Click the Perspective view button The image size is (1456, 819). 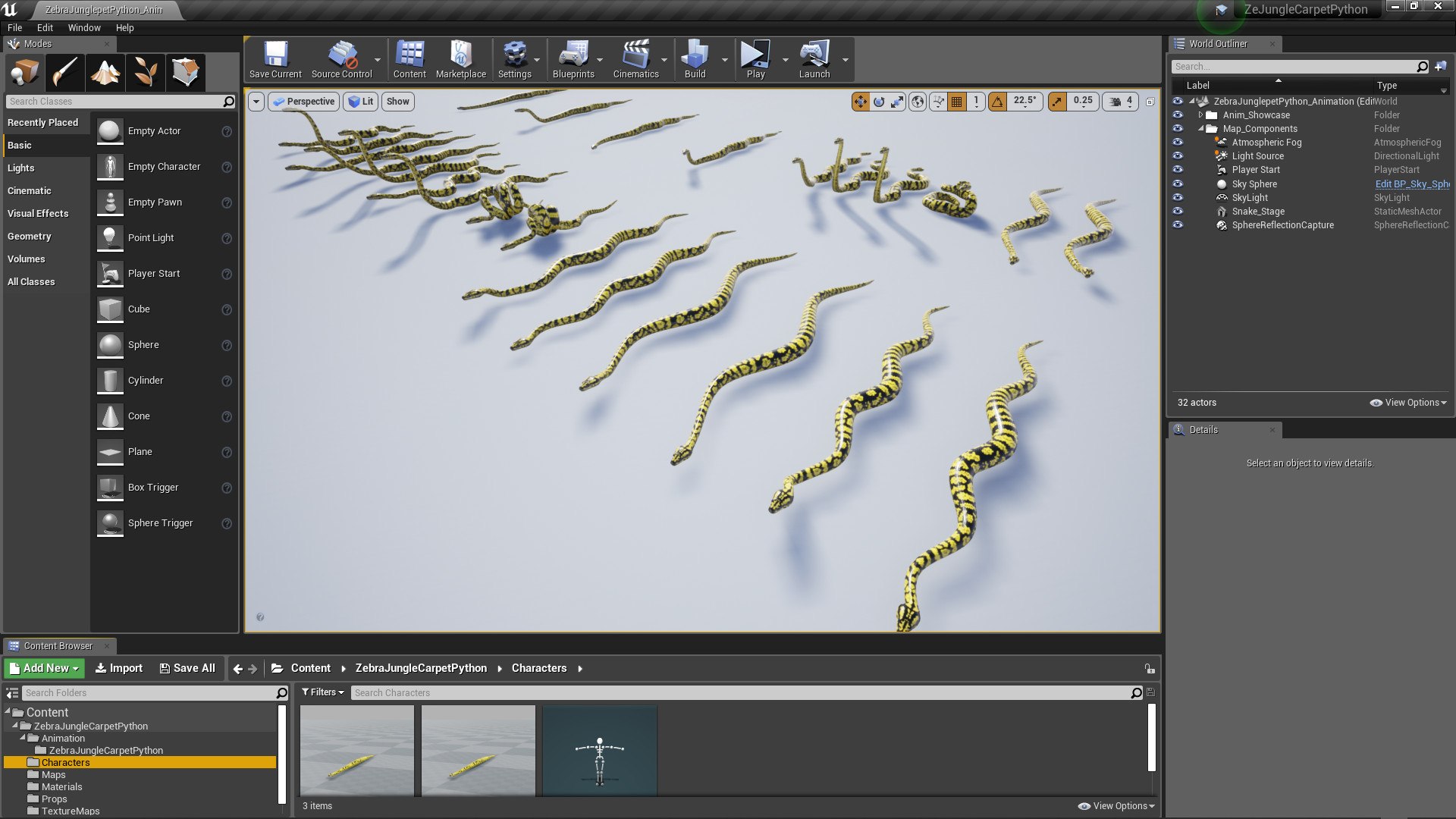coord(303,102)
